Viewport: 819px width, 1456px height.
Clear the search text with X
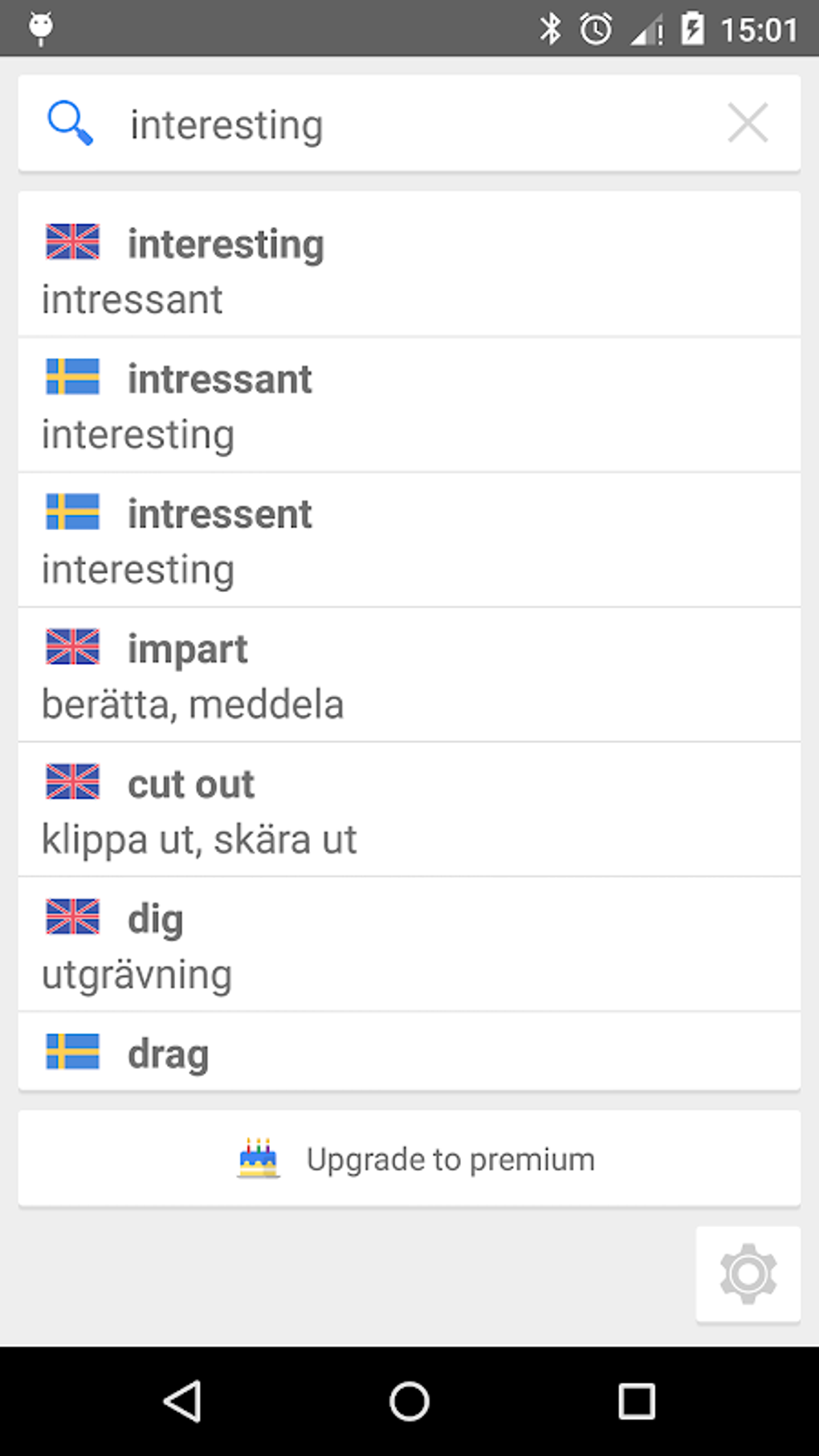(748, 123)
